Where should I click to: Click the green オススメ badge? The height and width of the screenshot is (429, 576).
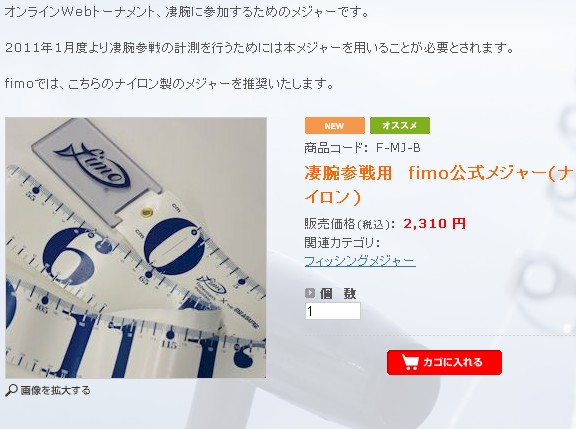[400, 126]
